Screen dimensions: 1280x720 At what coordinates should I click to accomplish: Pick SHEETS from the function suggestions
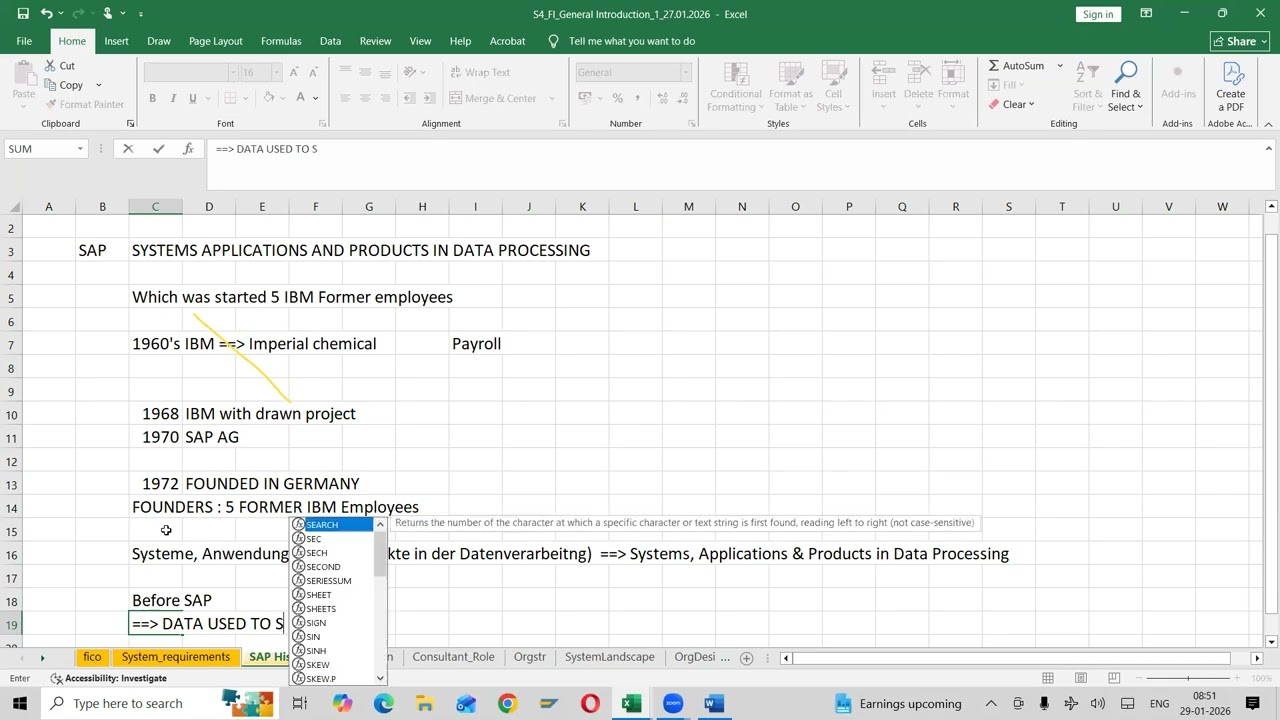[332, 609]
